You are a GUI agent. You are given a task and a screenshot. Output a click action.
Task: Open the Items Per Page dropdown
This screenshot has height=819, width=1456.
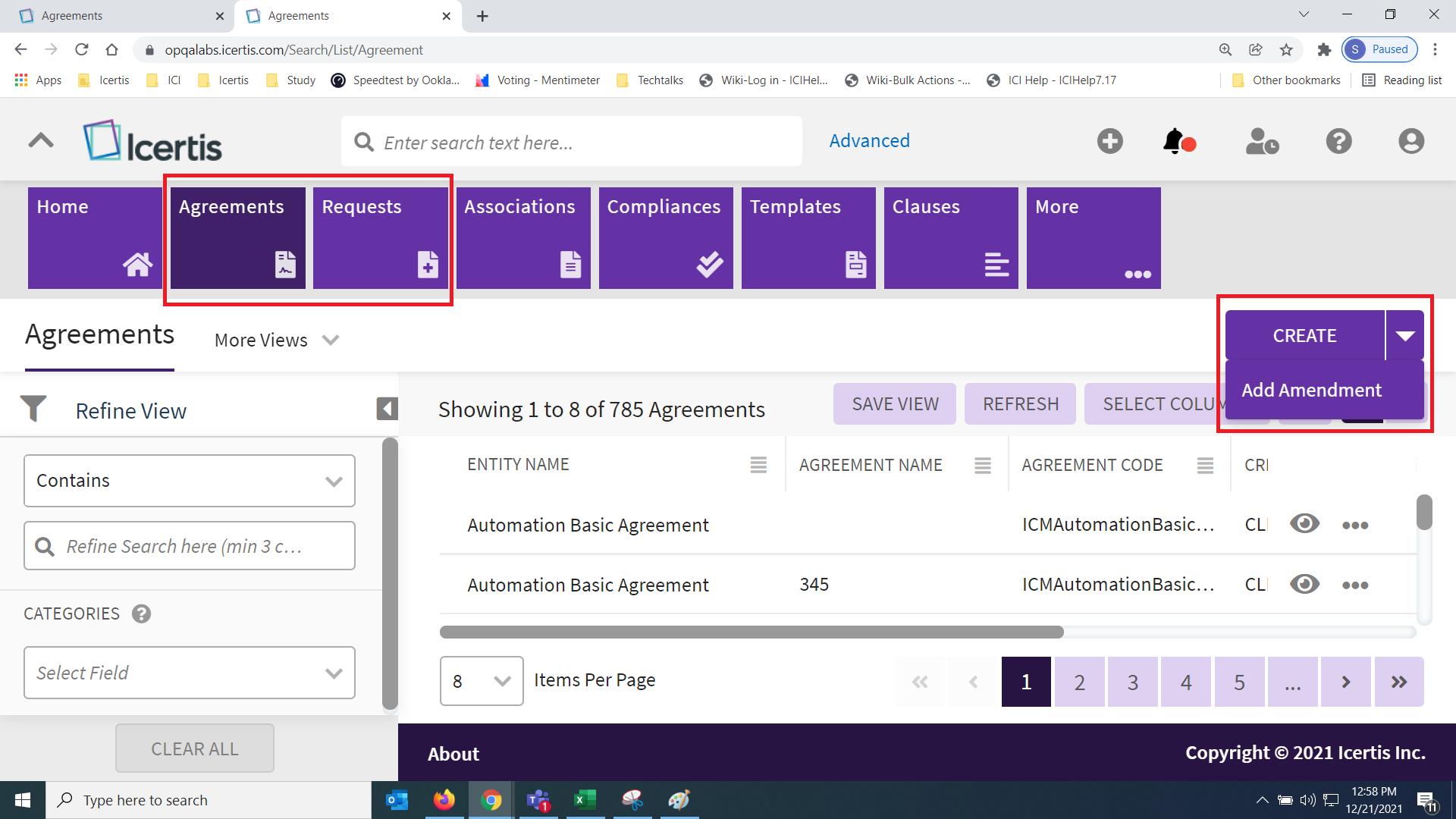pos(482,681)
